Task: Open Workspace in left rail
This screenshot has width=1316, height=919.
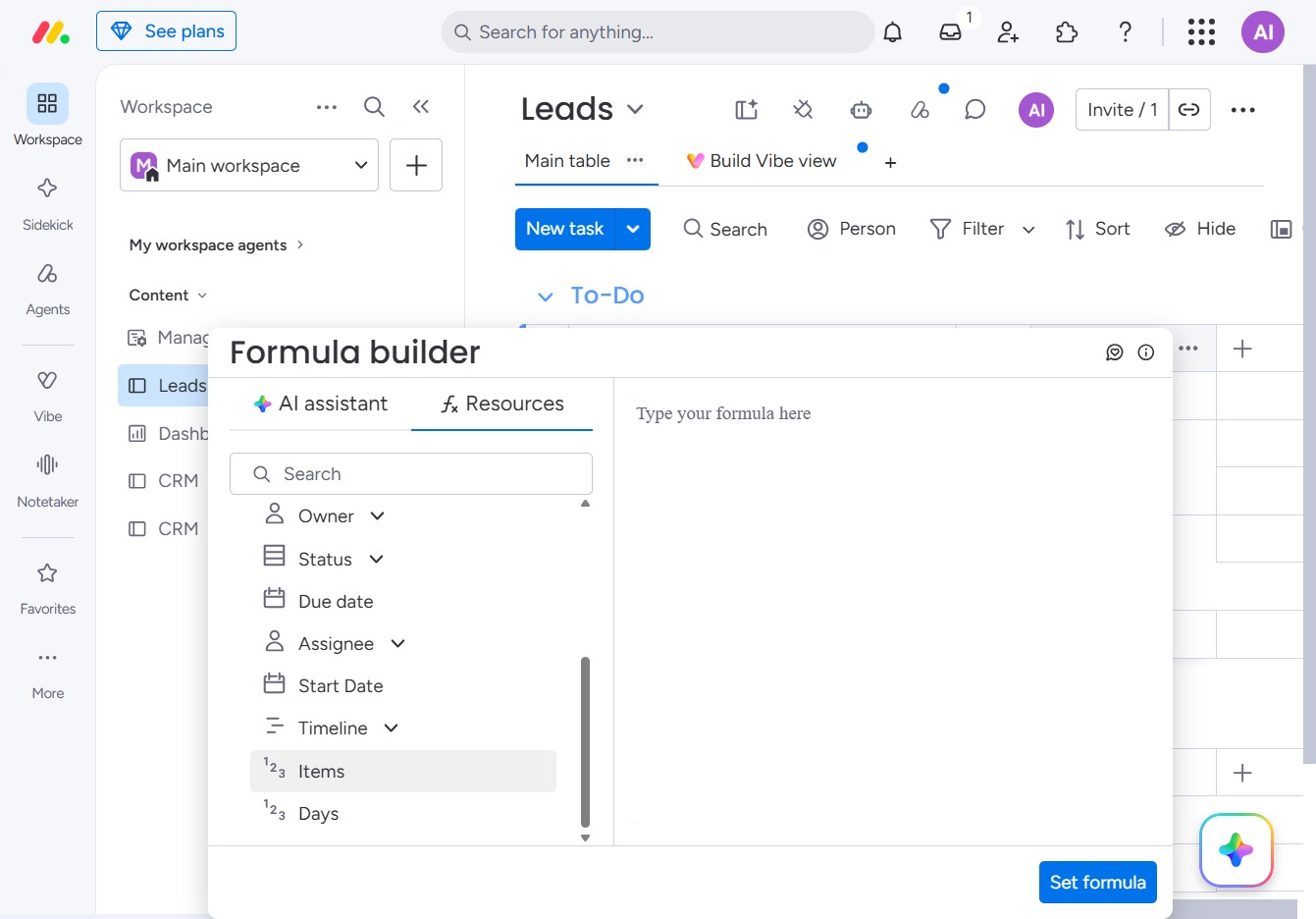Action: tap(47, 115)
